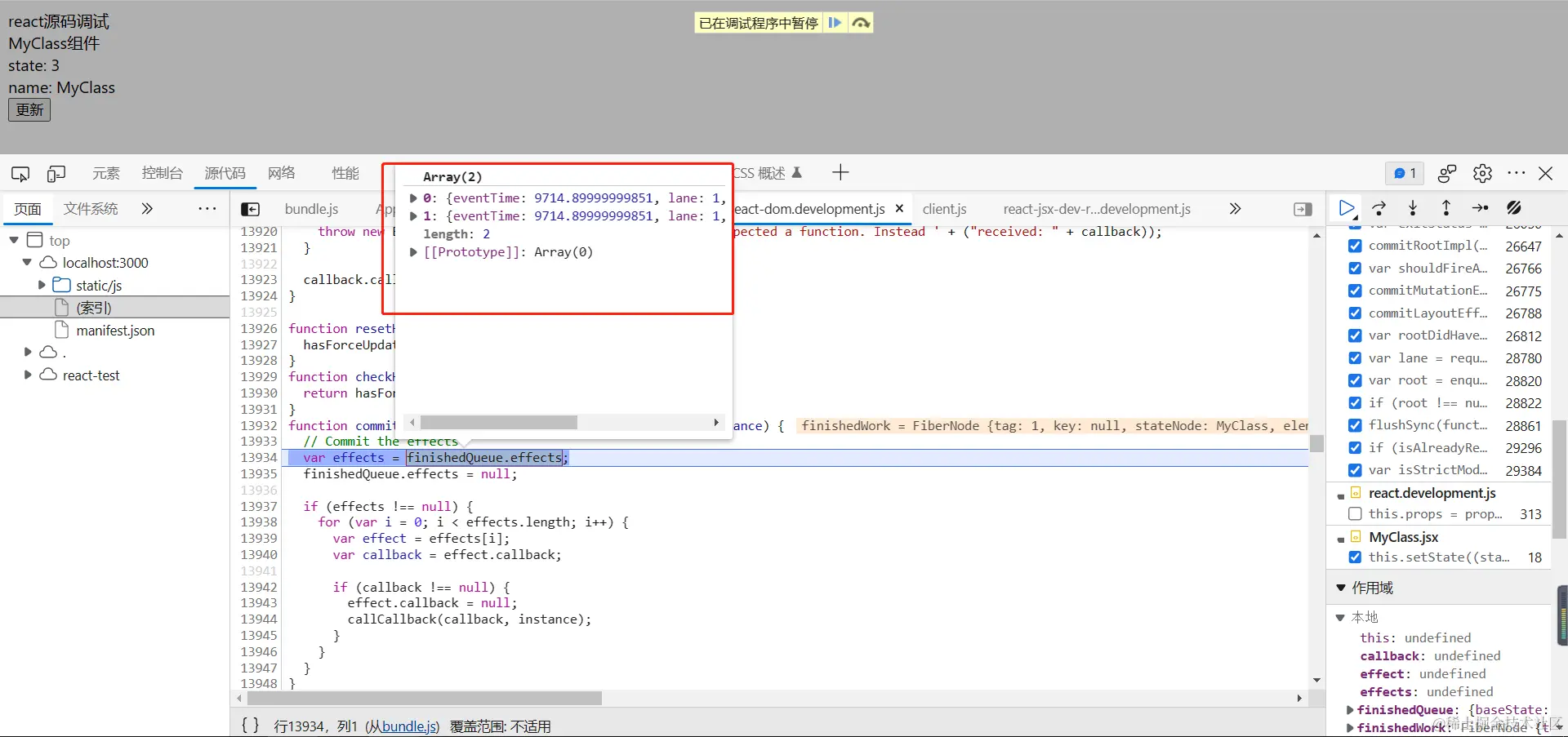Collapse react.development.js breakpoint group
This screenshot has width=1568, height=737.
[x=1340, y=495]
